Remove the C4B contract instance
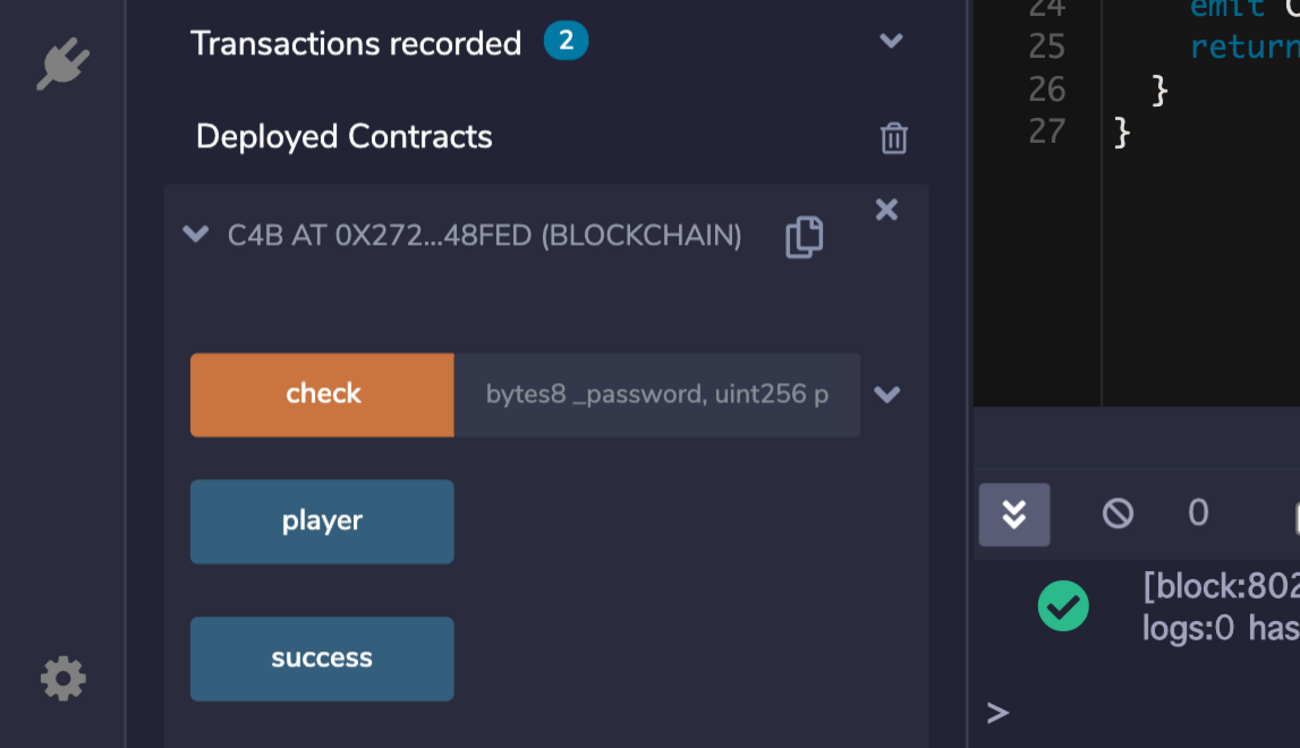 point(886,210)
